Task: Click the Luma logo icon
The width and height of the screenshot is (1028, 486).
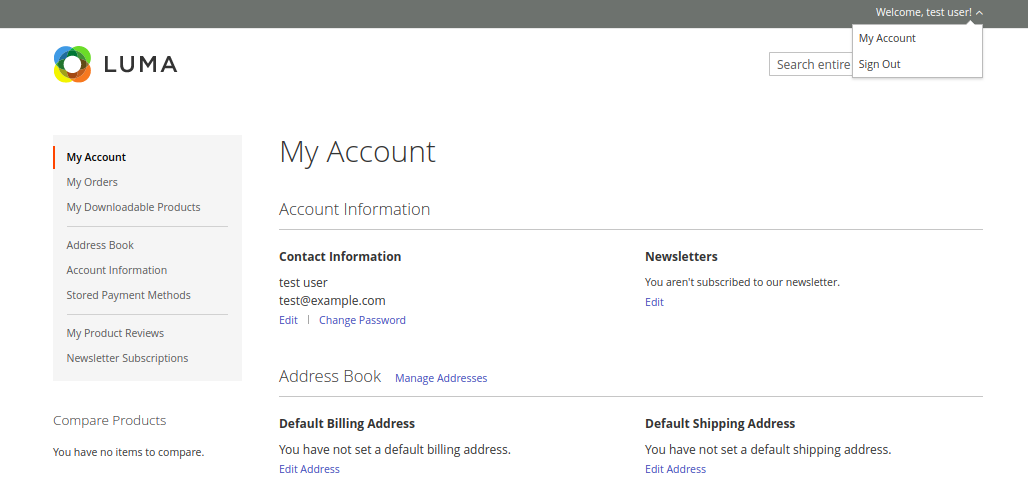Action: coord(72,64)
